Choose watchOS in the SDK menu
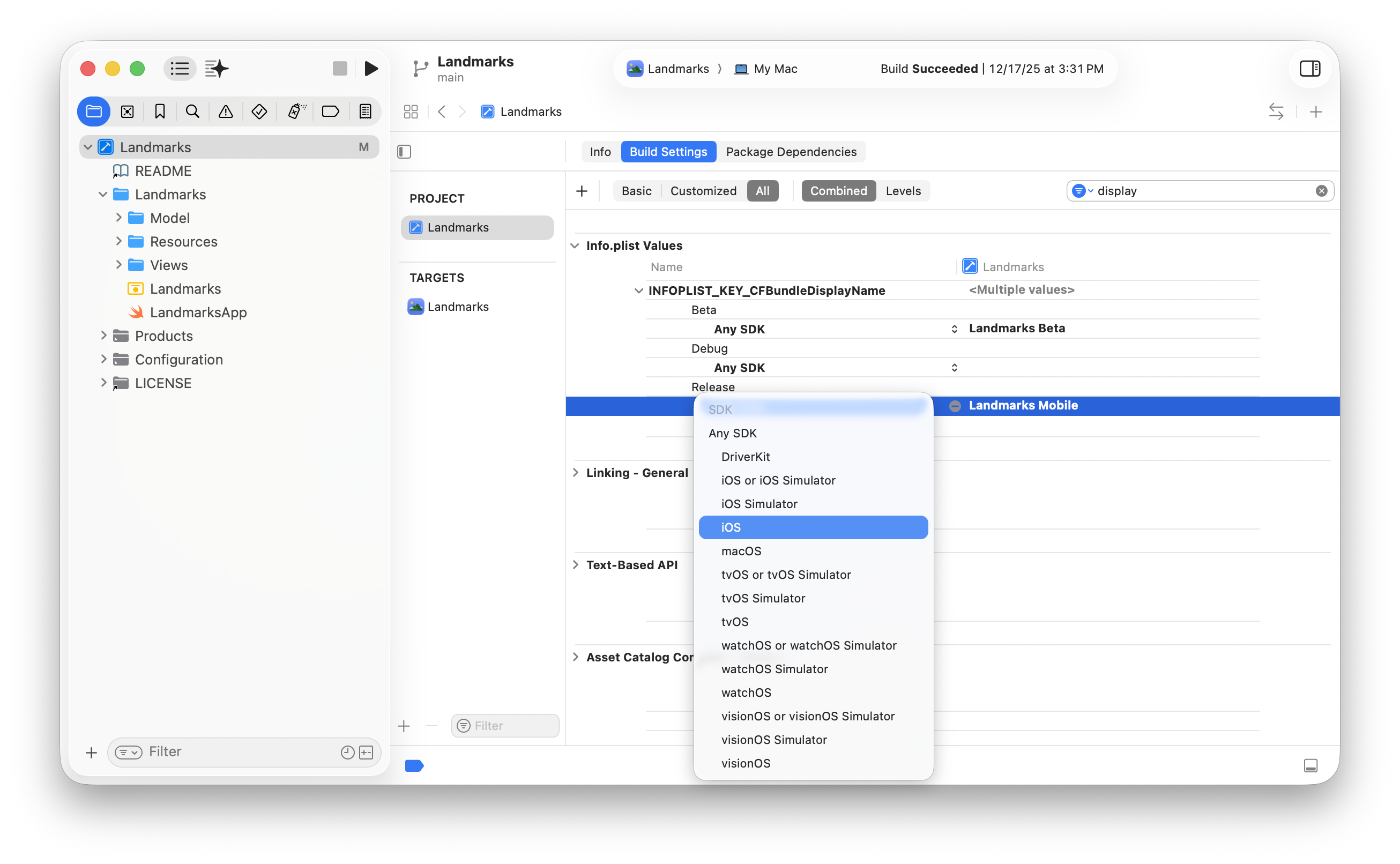Image resolution: width=1400 pixels, height=864 pixels. (813, 692)
